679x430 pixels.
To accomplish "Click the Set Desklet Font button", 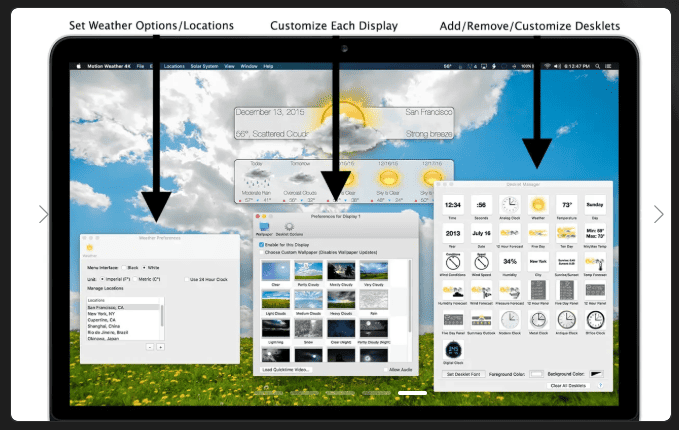I will [463, 374].
